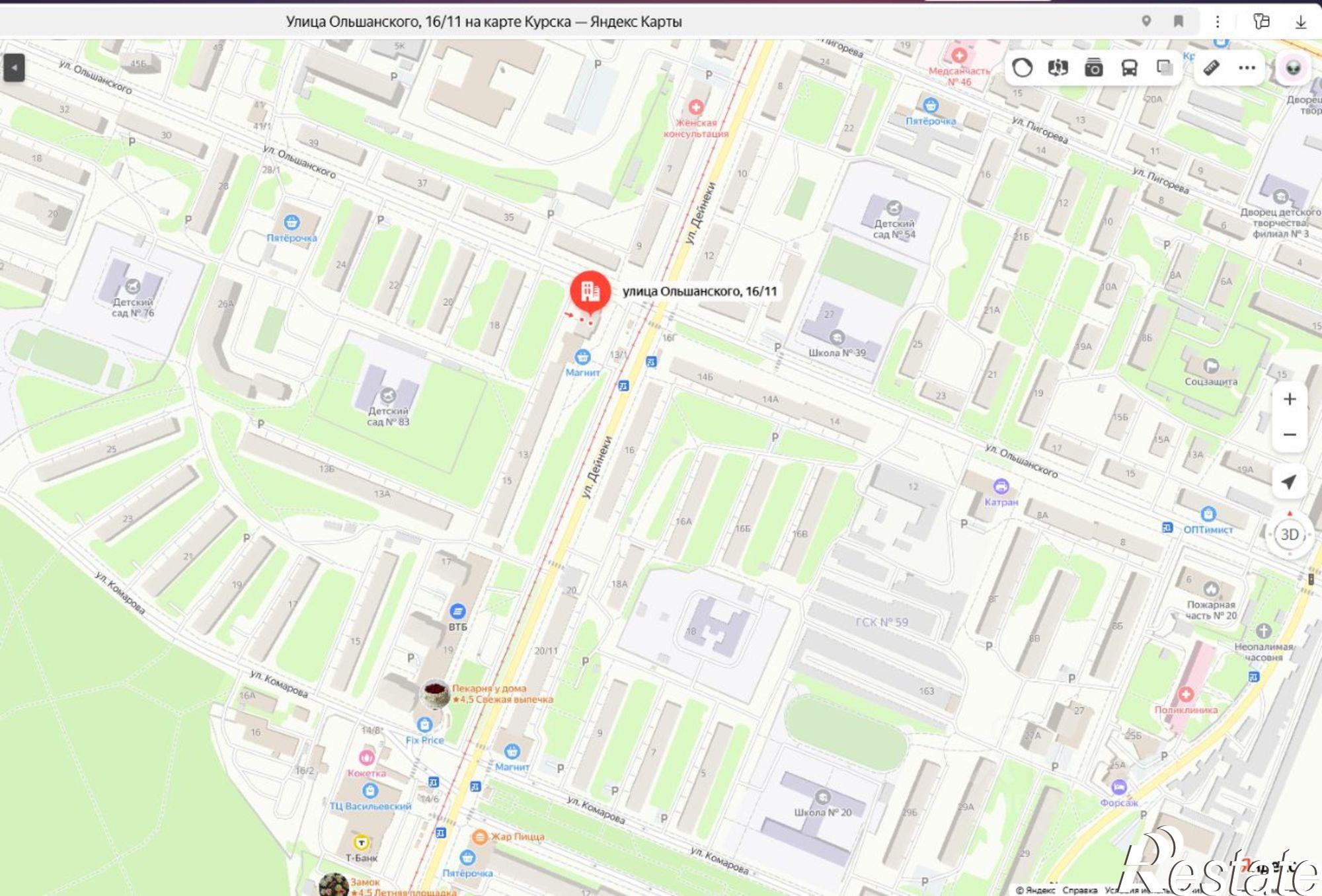Bookmark this page in address bar
Screen dimensions: 1322x896
point(1178,21)
